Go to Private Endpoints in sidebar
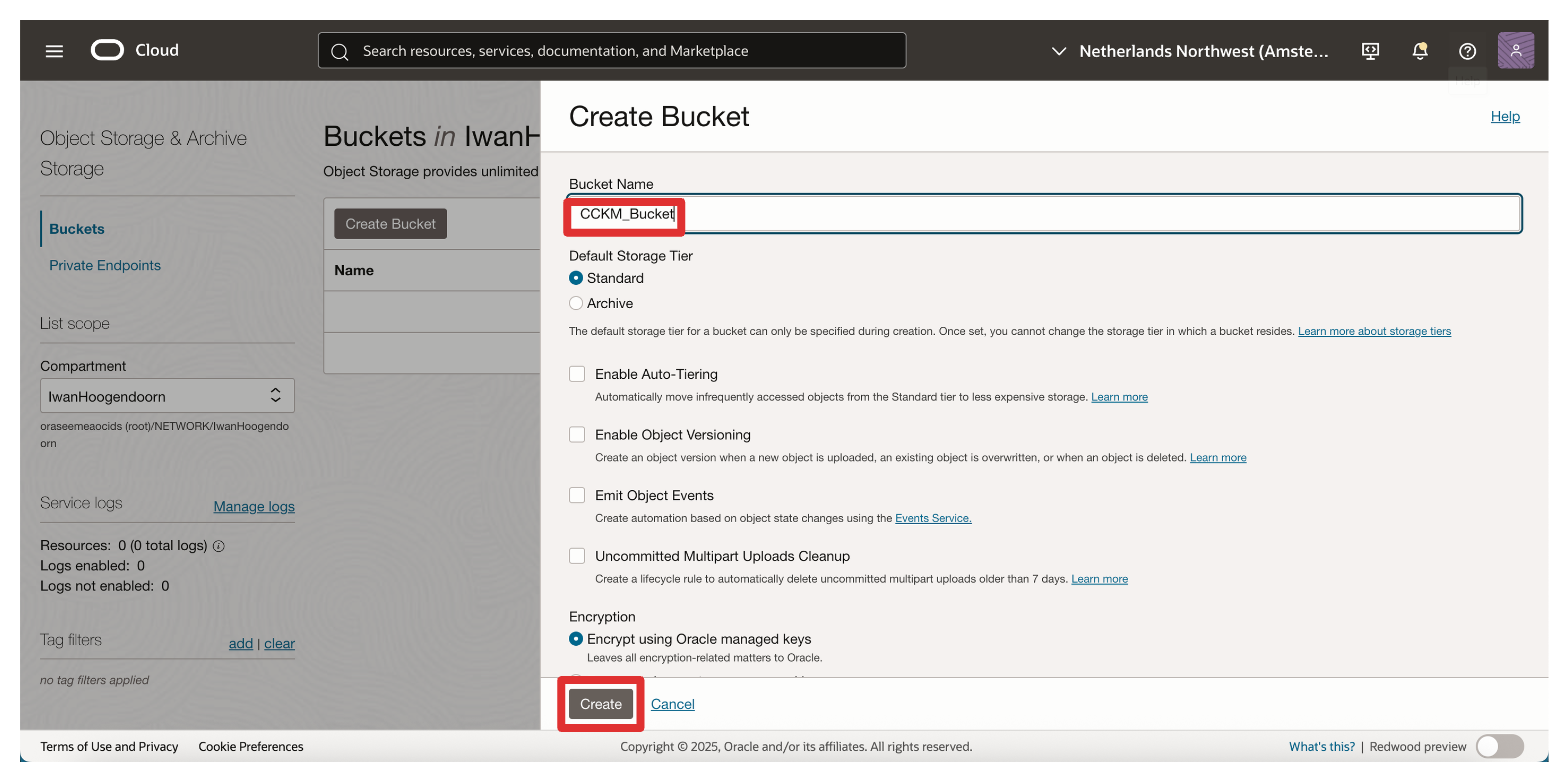The width and height of the screenshot is (1568, 782). tap(105, 265)
